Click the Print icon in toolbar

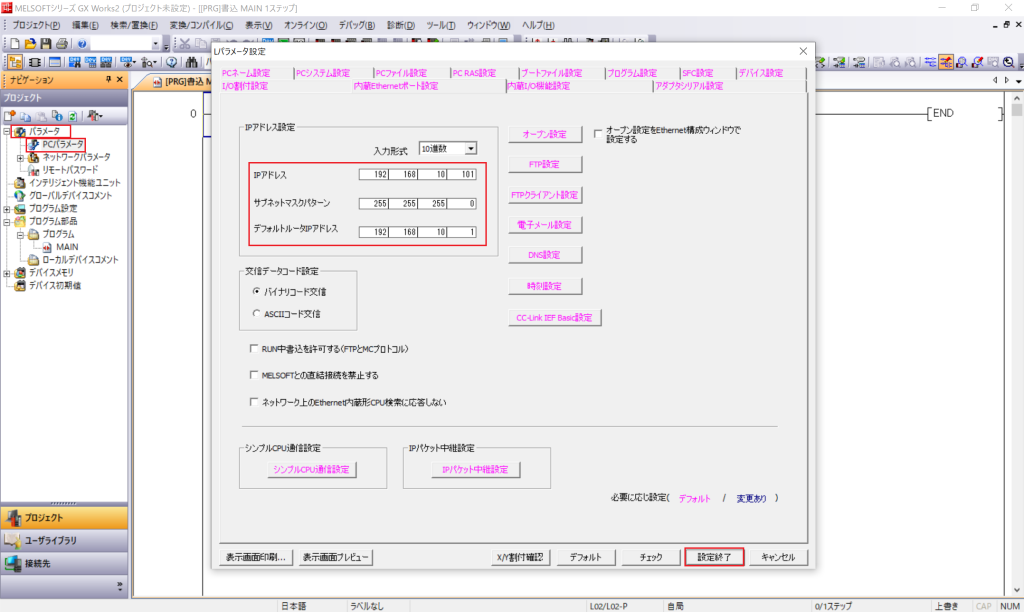pos(61,44)
